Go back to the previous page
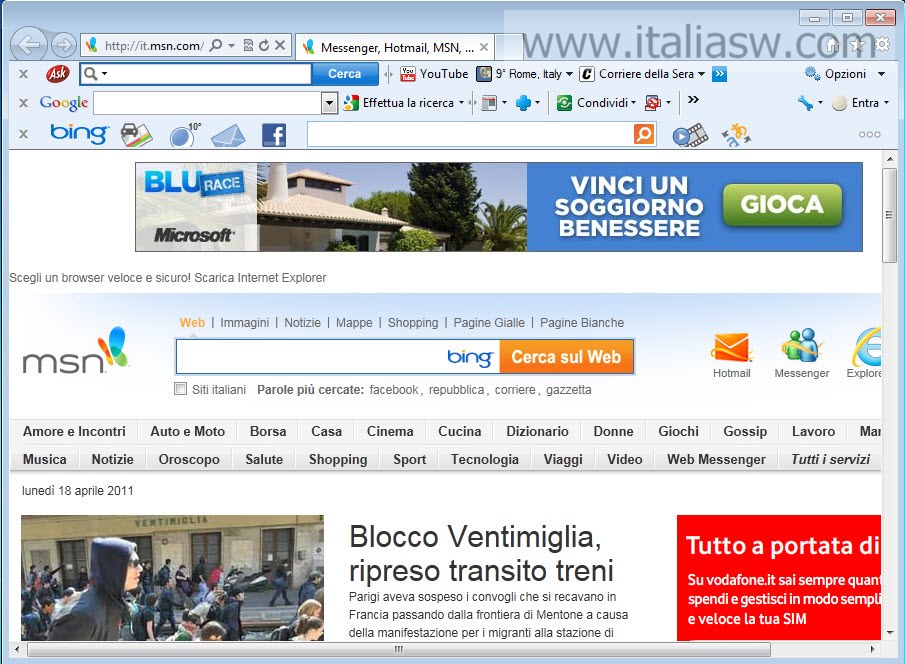The image size is (905, 664). pyautogui.click(x=28, y=44)
